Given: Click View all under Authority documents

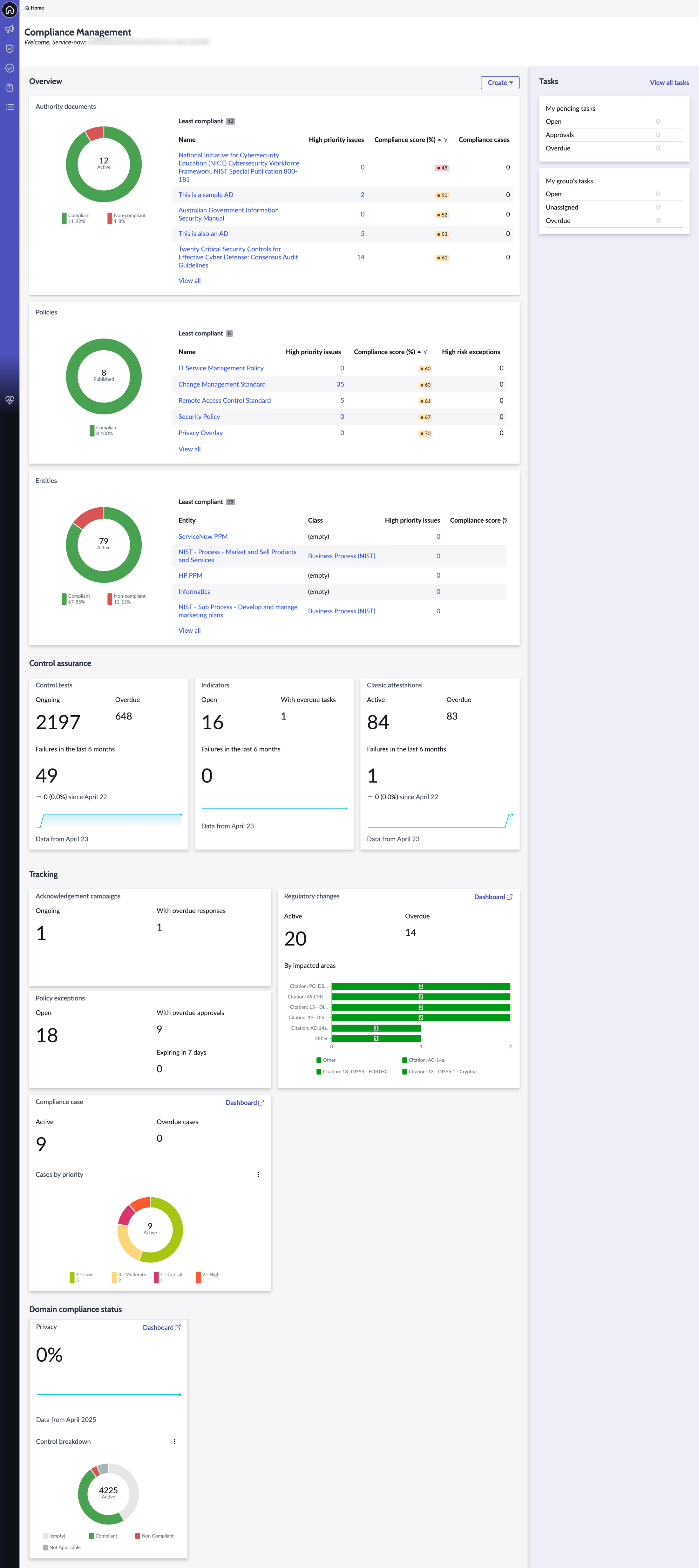Looking at the screenshot, I should [189, 281].
